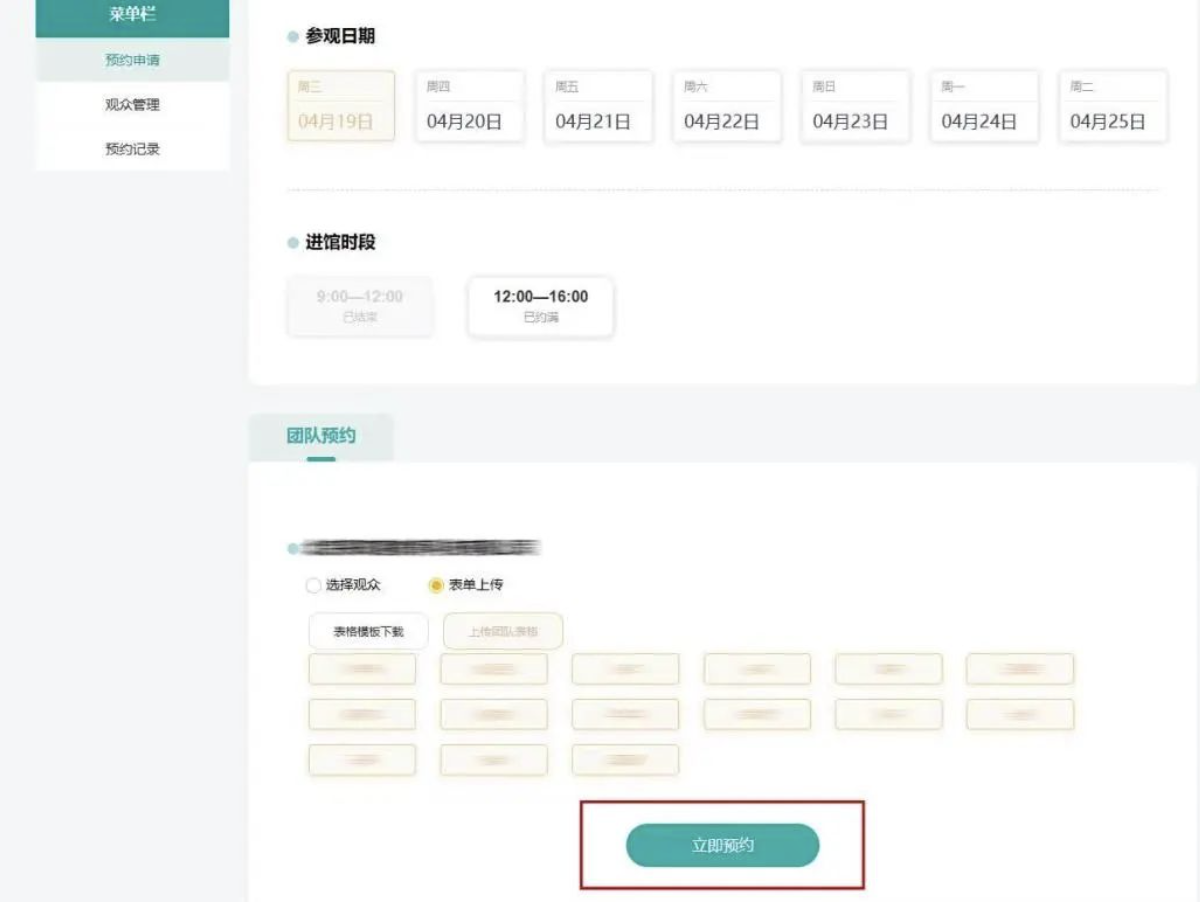Screen dimensions: 1200x906
Task: Open 观众管理 in the sidebar menu
Action: [132, 105]
